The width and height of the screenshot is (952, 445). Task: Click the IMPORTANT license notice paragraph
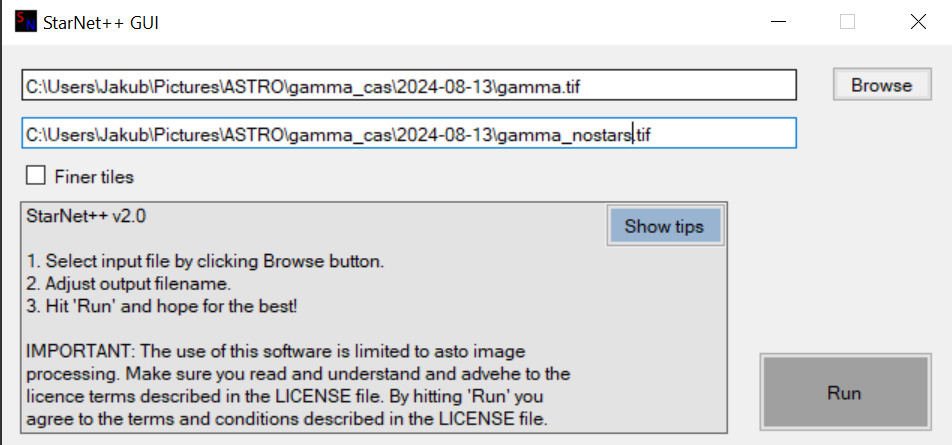pyautogui.click(x=298, y=385)
